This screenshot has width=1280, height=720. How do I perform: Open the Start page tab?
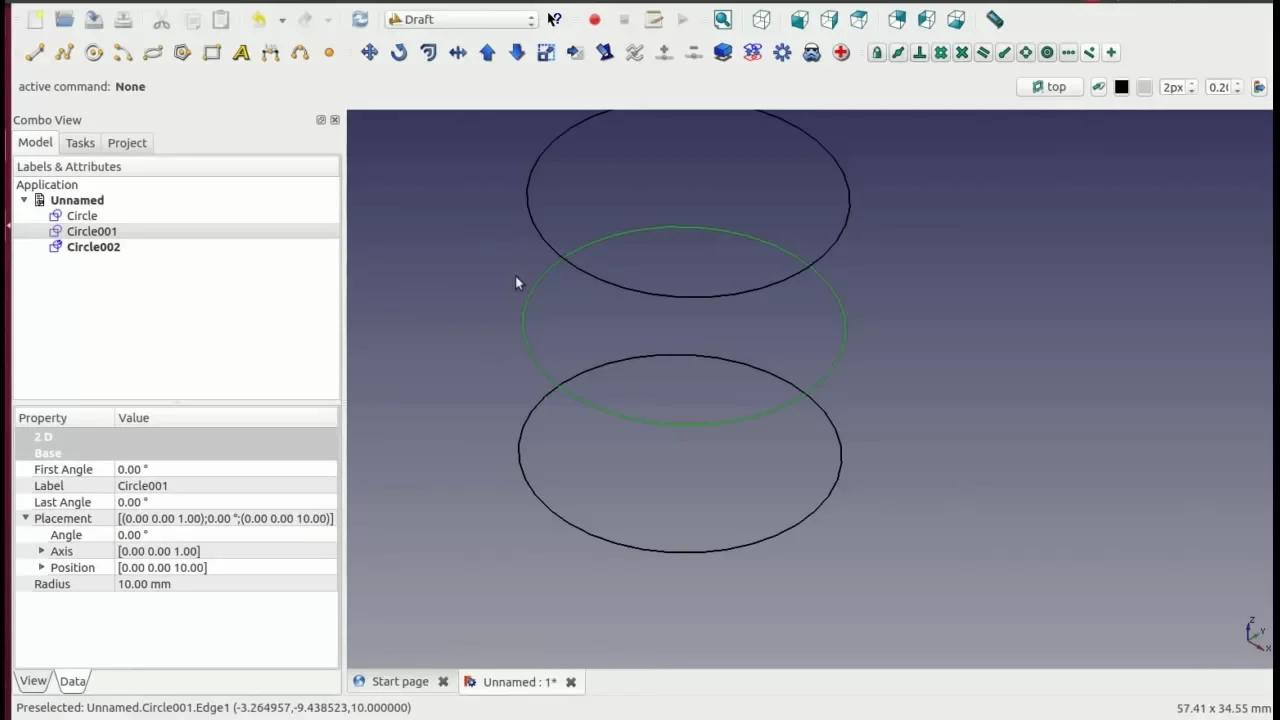click(x=400, y=682)
